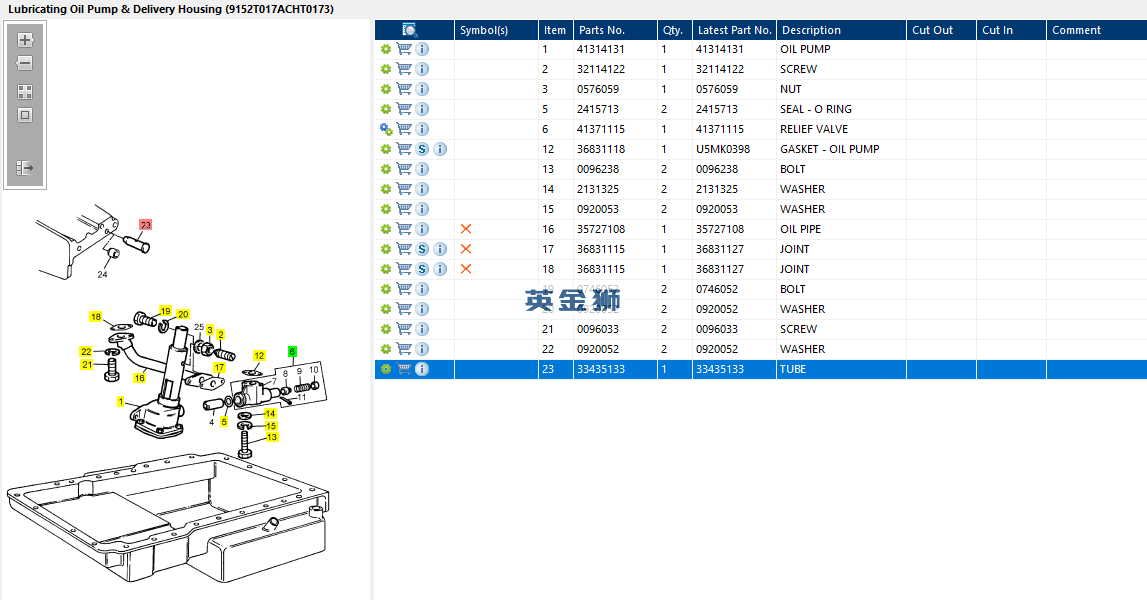Image resolution: width=1147 pixels, height=600 pixels.
Task: Click gear icon on OIL PIPE row
Action: click(x=386, y=229)
